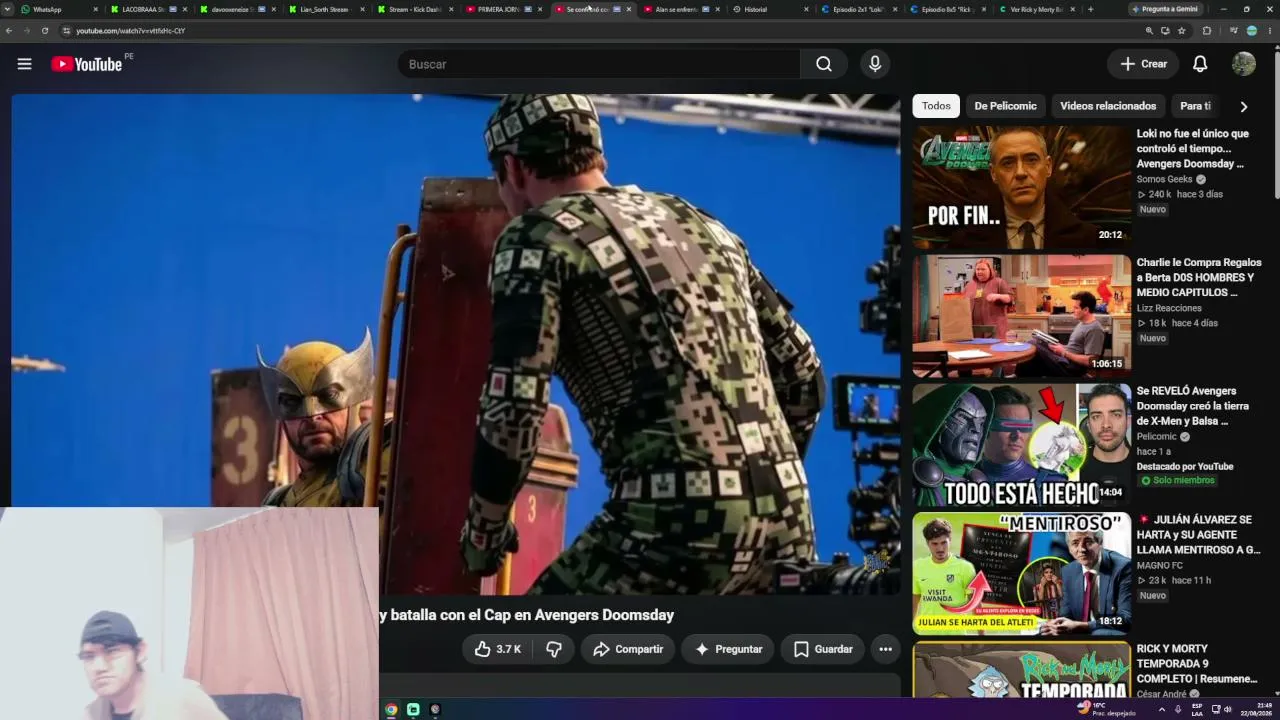The width and height of the screenshot is (1280, 720).
Task: Close the WhatsApp browser tab
Action: [96, 9]
